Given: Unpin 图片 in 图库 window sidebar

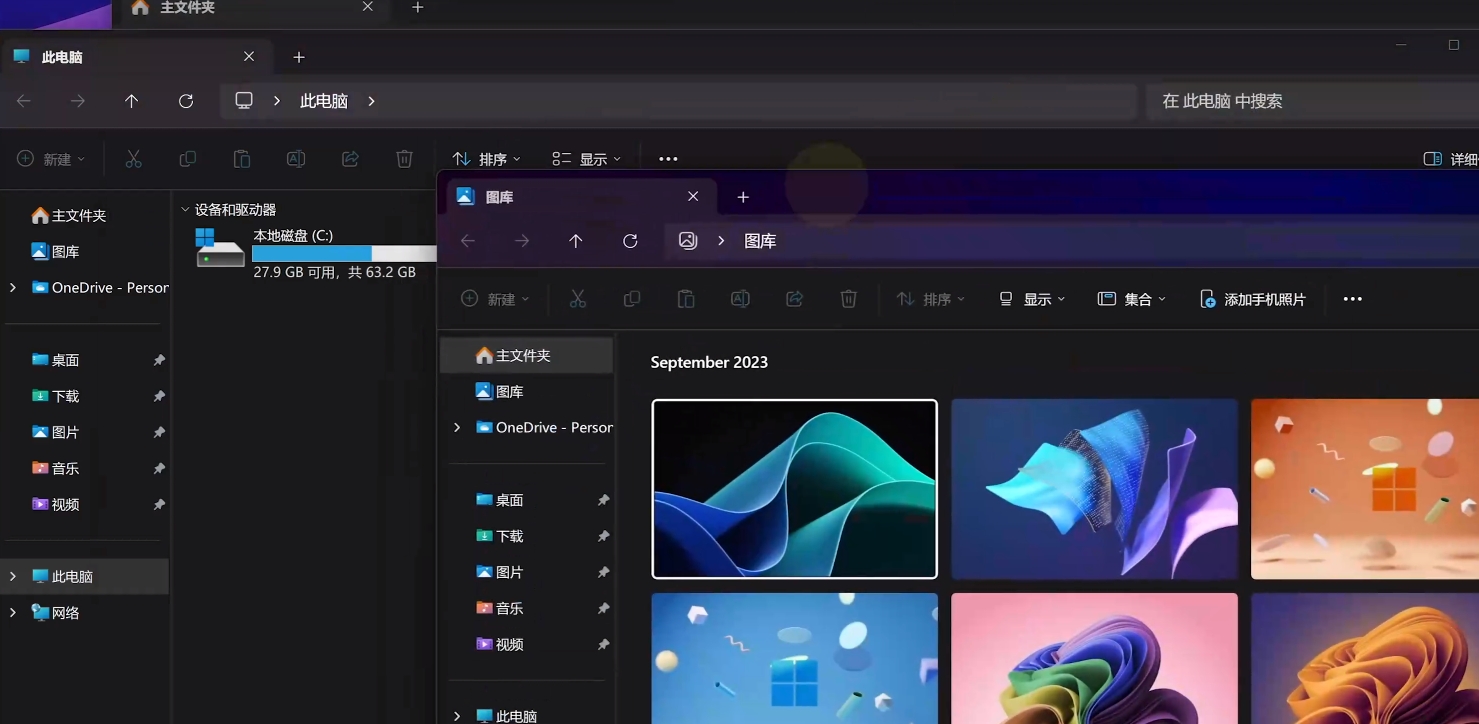Looking at the screenshot, I should [603, 572].
